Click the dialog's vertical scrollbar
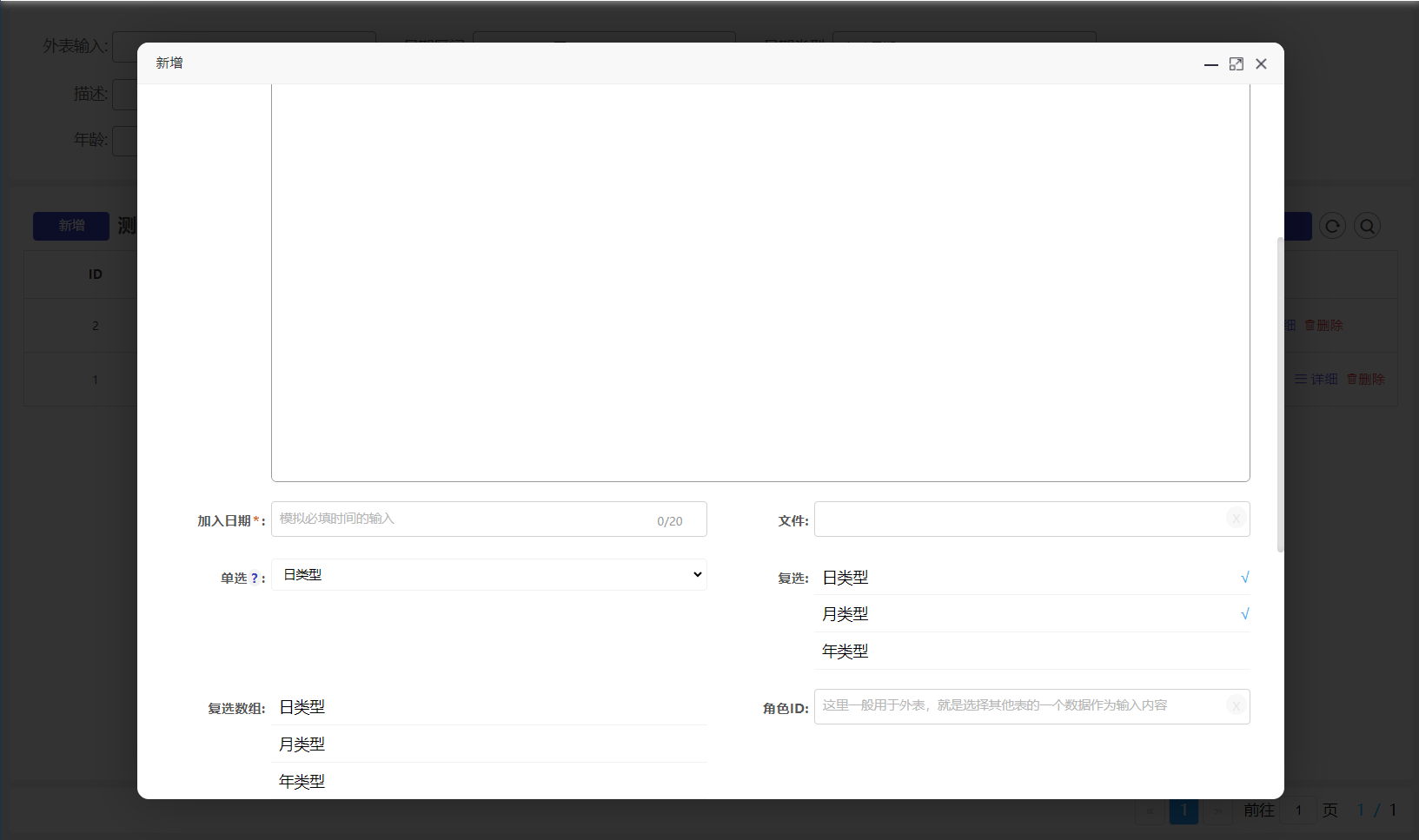This screenshot has width=1419, height=840. coord(1280,391)
